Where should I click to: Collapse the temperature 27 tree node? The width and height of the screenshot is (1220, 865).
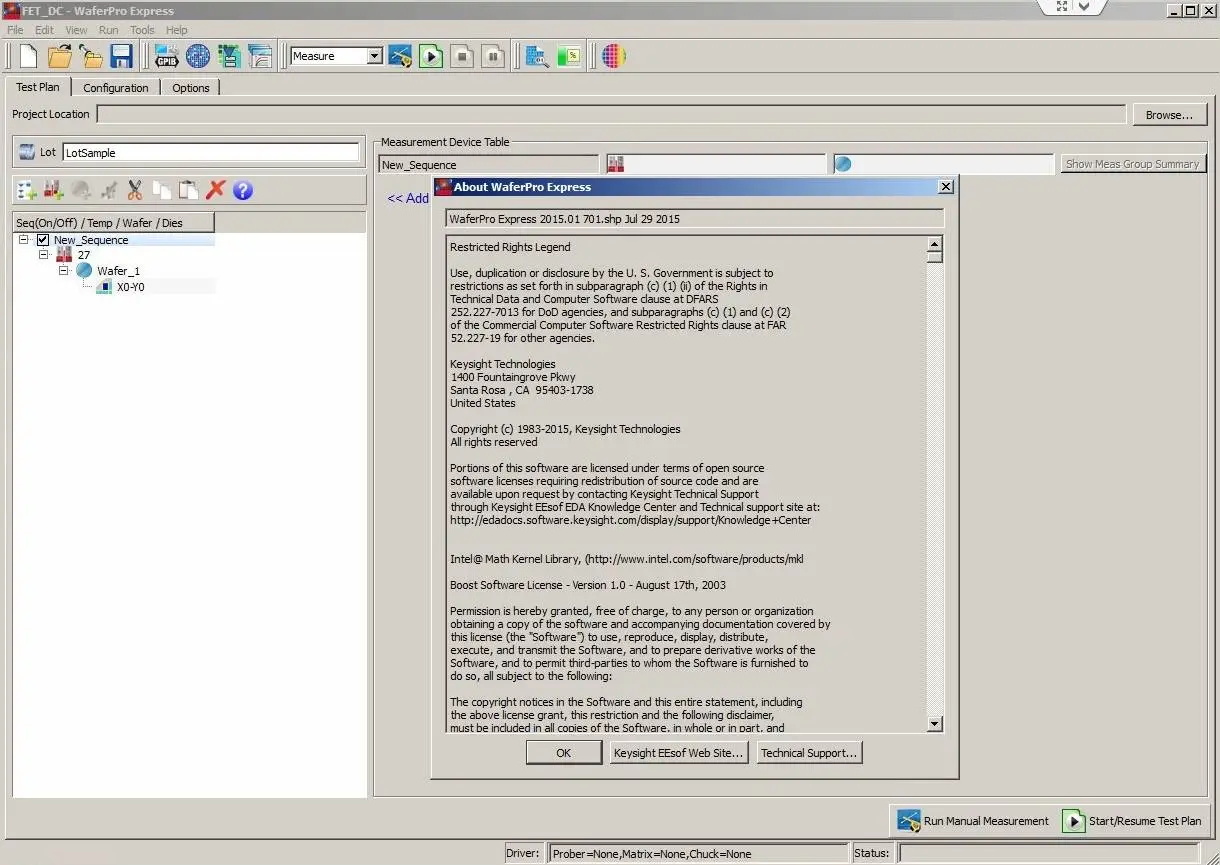pos(44,255)
